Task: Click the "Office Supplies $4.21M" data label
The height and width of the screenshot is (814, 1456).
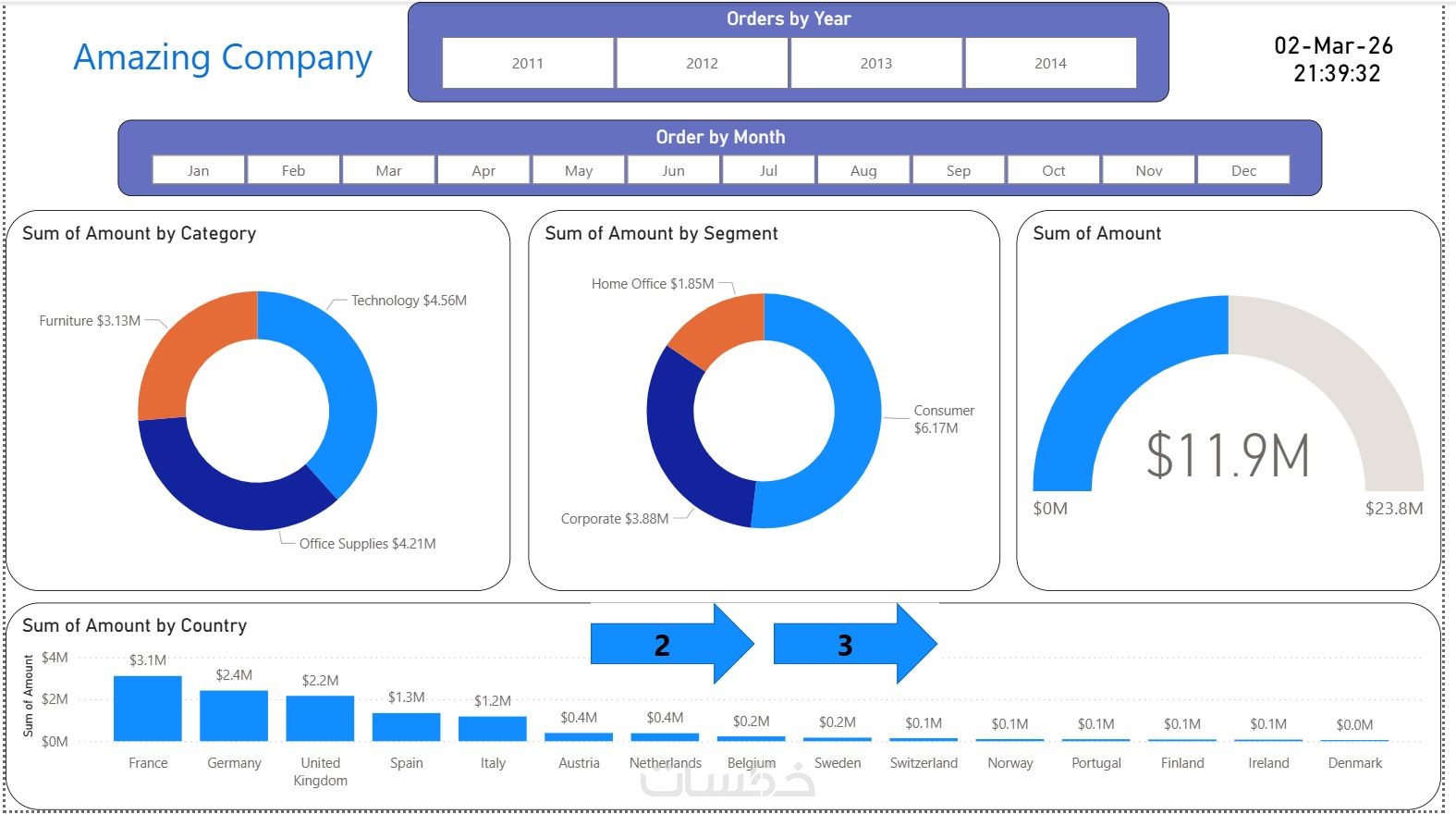Action: pos(368,544)
